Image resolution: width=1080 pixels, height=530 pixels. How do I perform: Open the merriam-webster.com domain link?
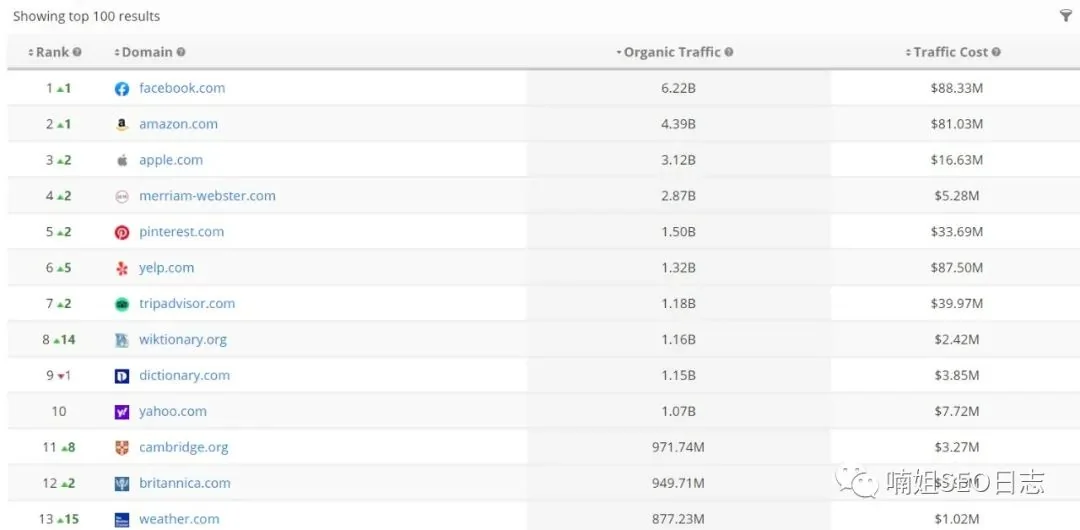(x=207, y=196)
